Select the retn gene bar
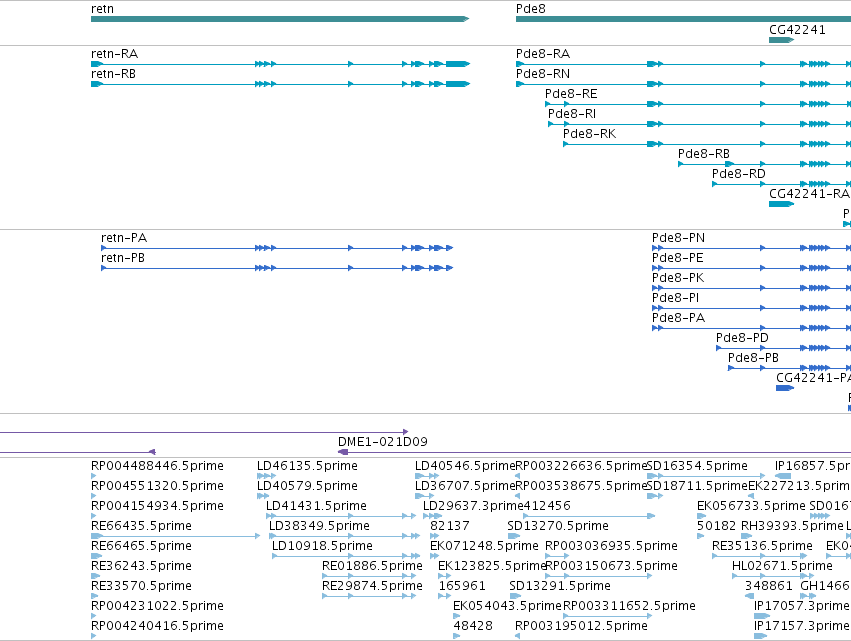This screenshot has height=641, width=851. pyautogui.click(x=280, y=19)
